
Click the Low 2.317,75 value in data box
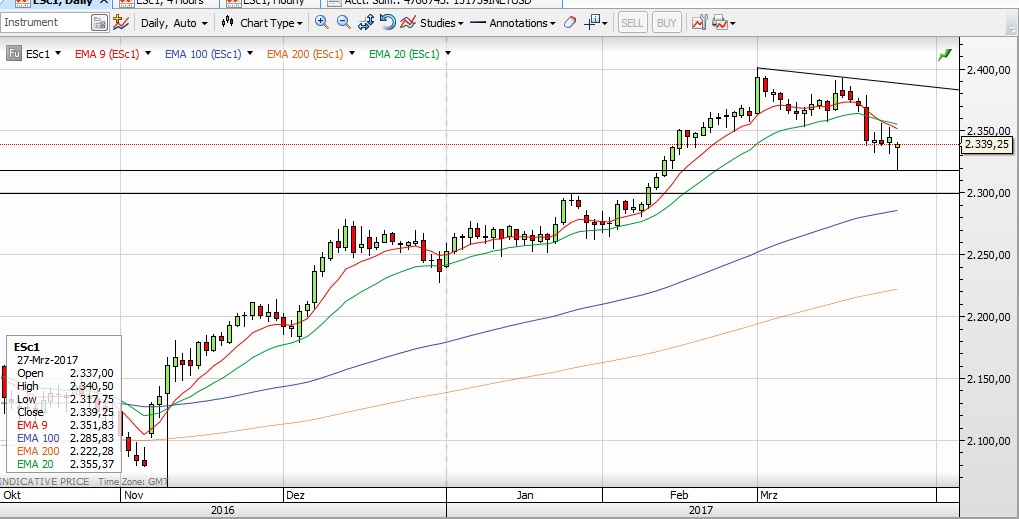tap(92, 399)
